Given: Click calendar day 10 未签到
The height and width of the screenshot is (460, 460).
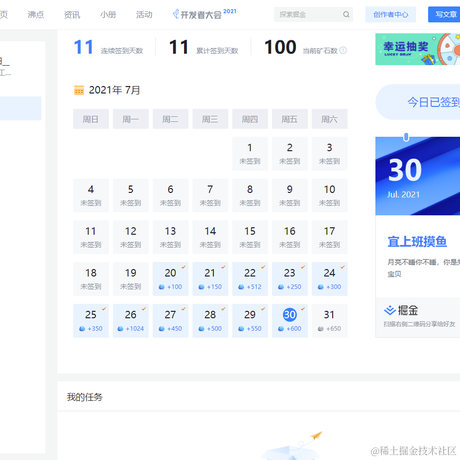Looking at the screenshot, I should coord(329,195).
